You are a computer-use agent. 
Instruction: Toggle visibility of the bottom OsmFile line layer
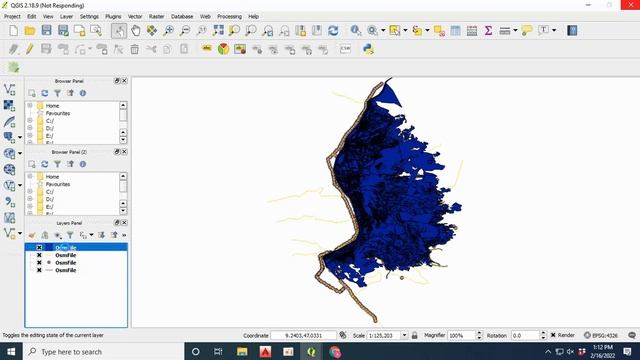tap(39, 270)
